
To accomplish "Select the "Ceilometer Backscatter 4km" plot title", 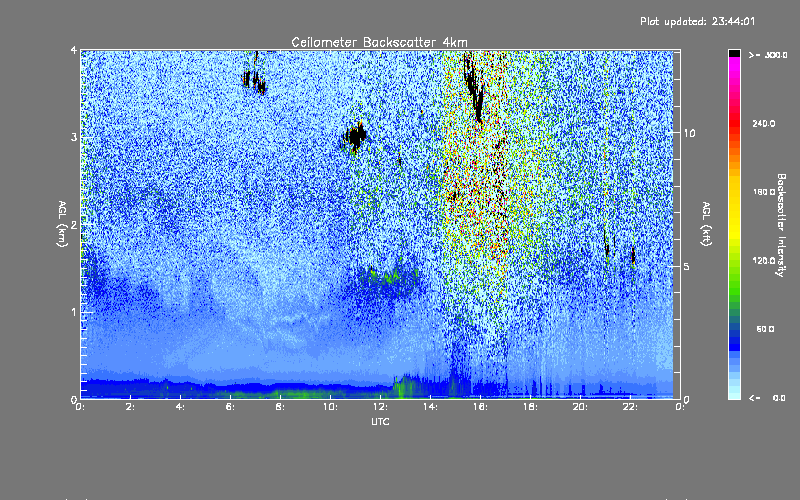I will click(379, 42).
